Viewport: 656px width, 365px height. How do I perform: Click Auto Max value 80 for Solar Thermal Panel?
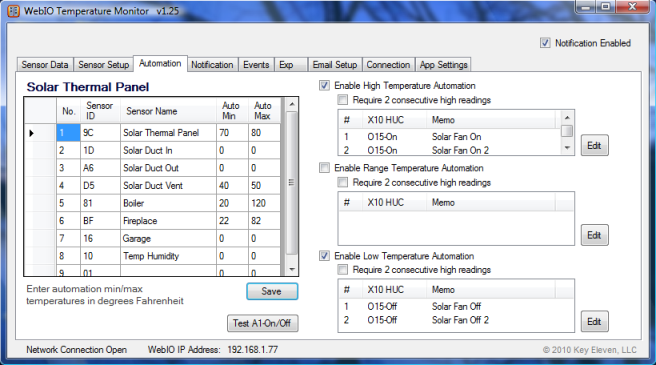tap(264, 133)
